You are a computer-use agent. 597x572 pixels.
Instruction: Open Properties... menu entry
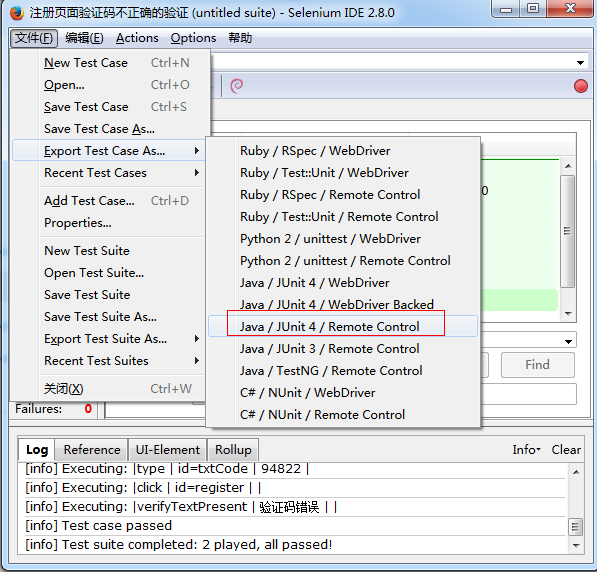click(x=110, y=223)
